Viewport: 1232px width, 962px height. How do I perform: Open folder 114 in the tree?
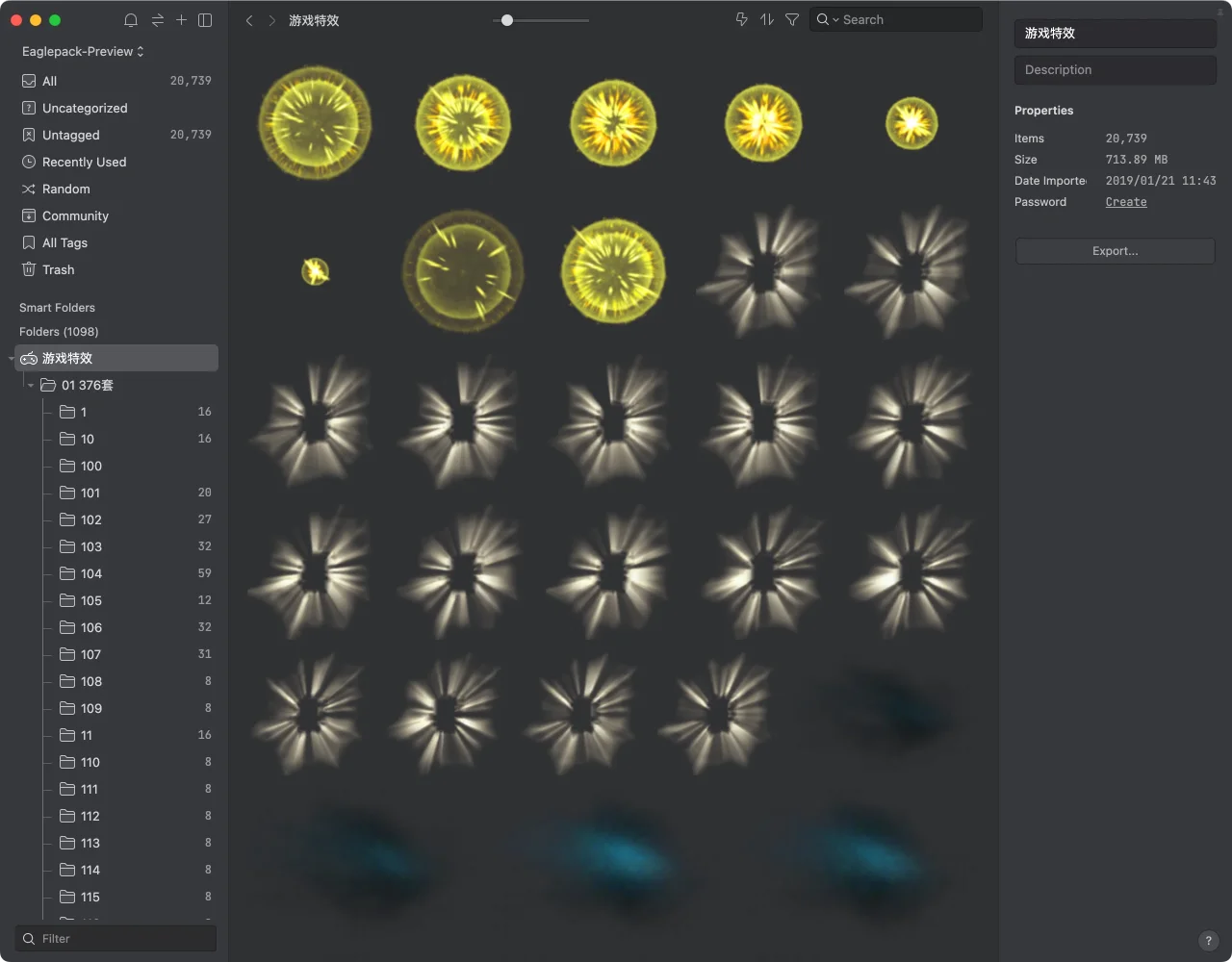(115, 870)
